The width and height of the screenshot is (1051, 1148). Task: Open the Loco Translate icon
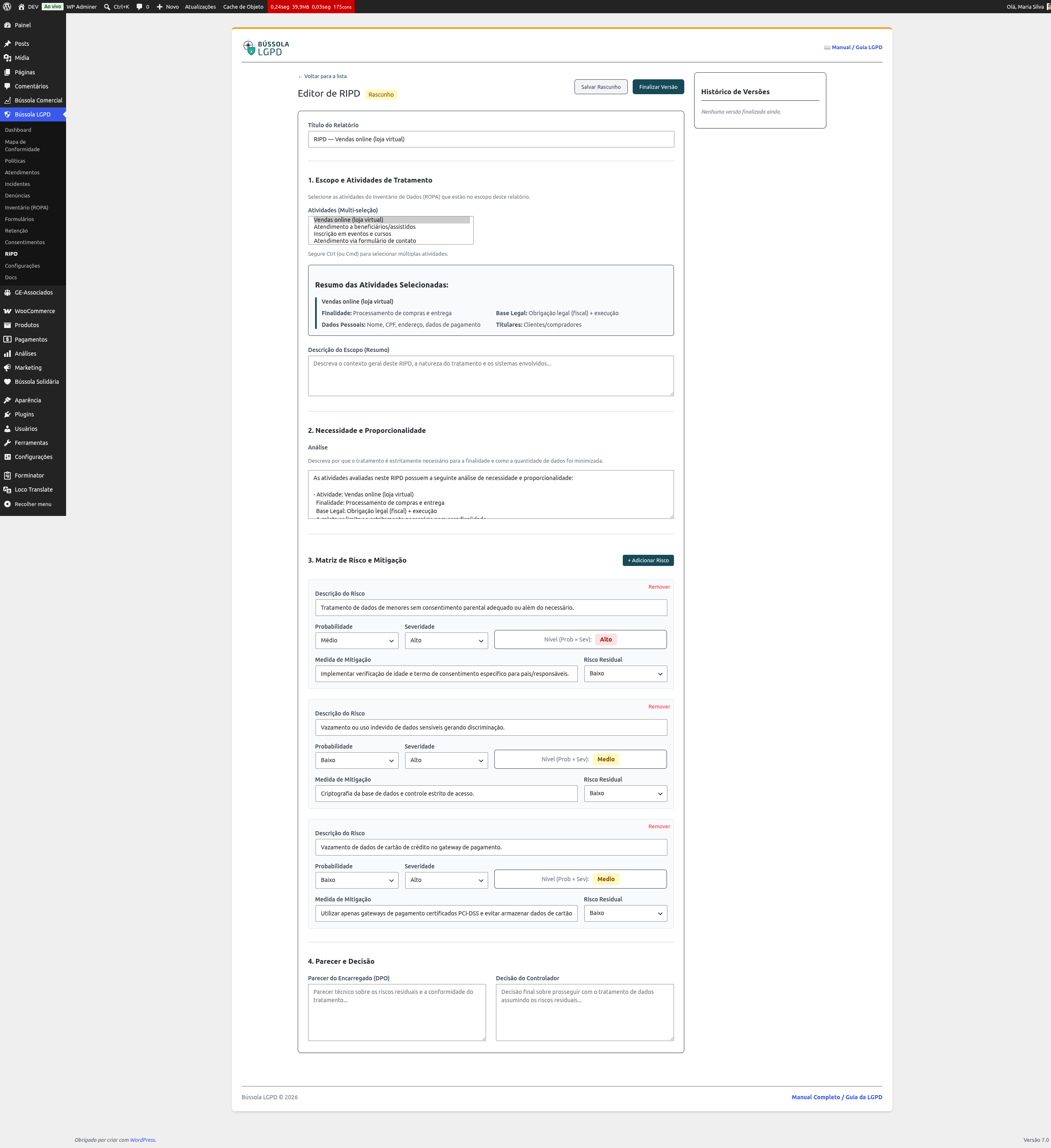(7, 490)
